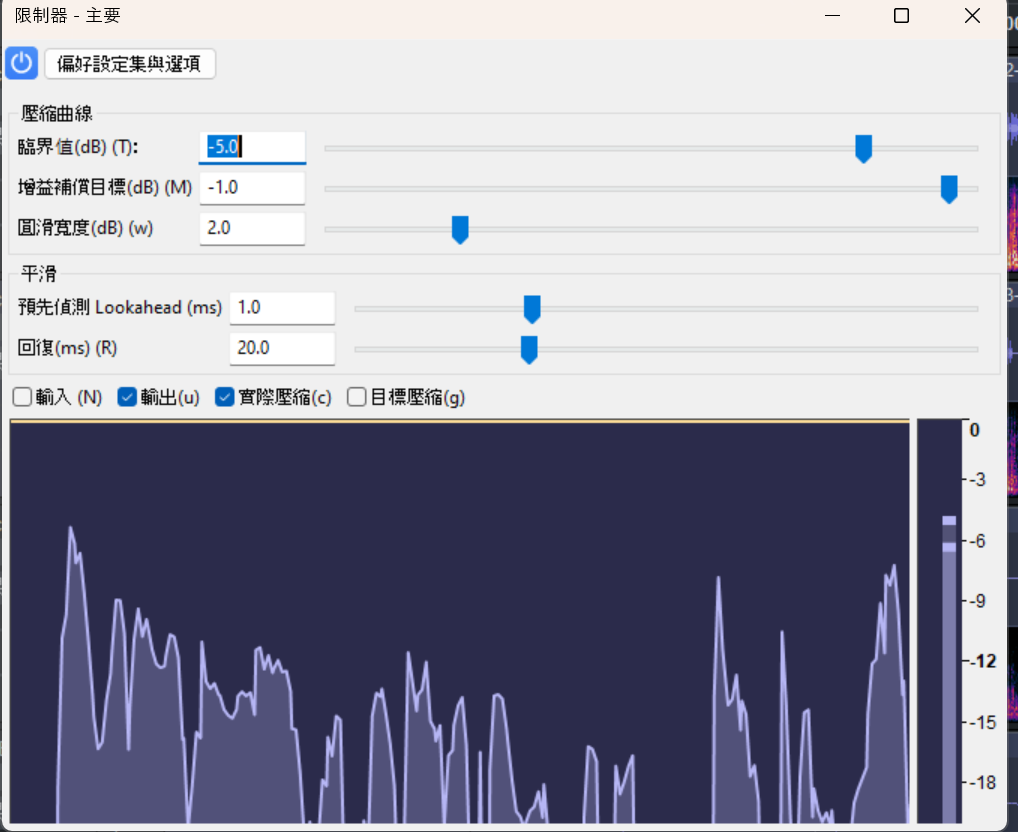Click the 臨界值(dB) threshold input field
The image size is (1018, 832).
coord(252,147)
